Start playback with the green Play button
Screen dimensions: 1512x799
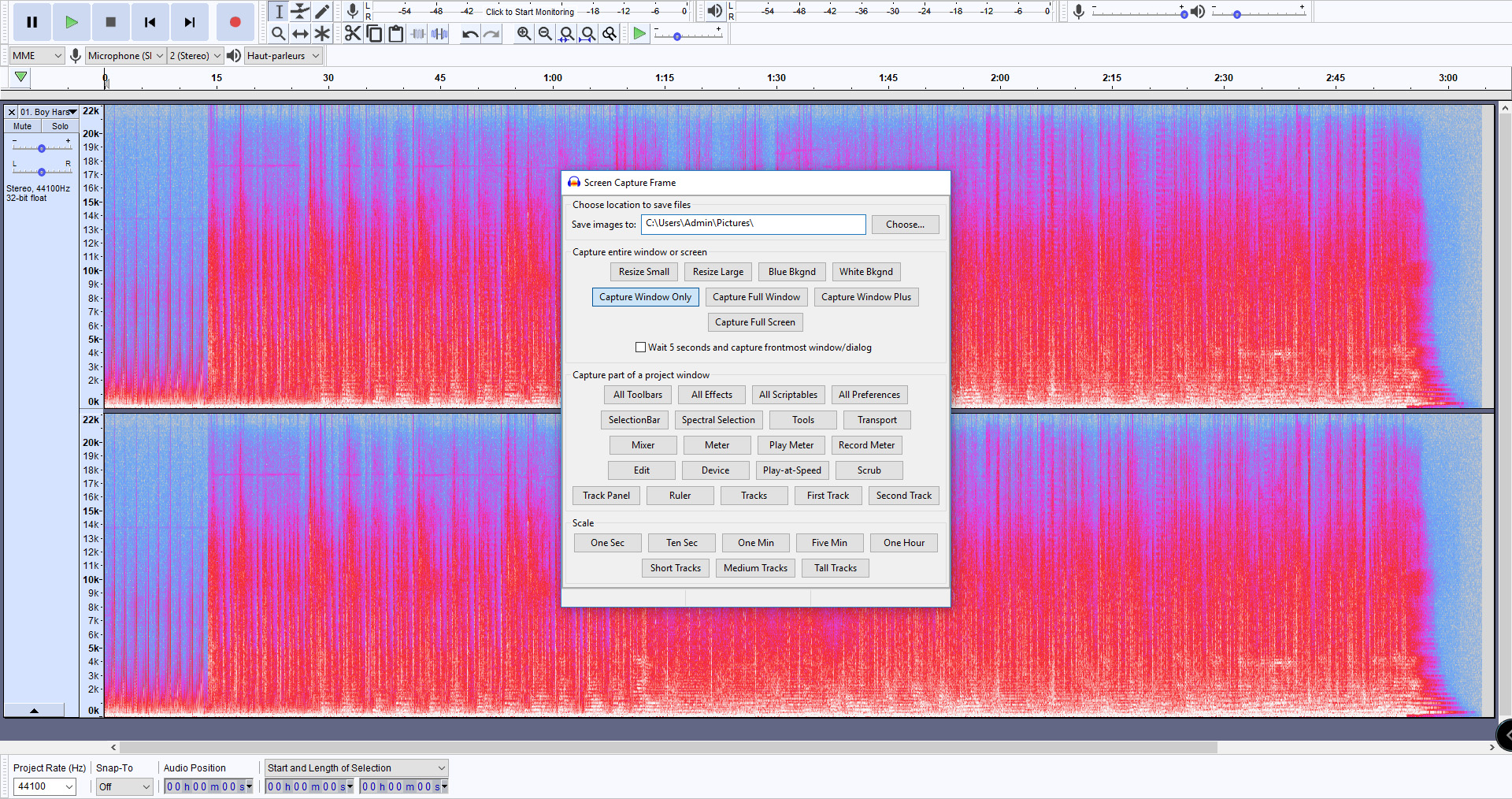[x=72, y=22]
